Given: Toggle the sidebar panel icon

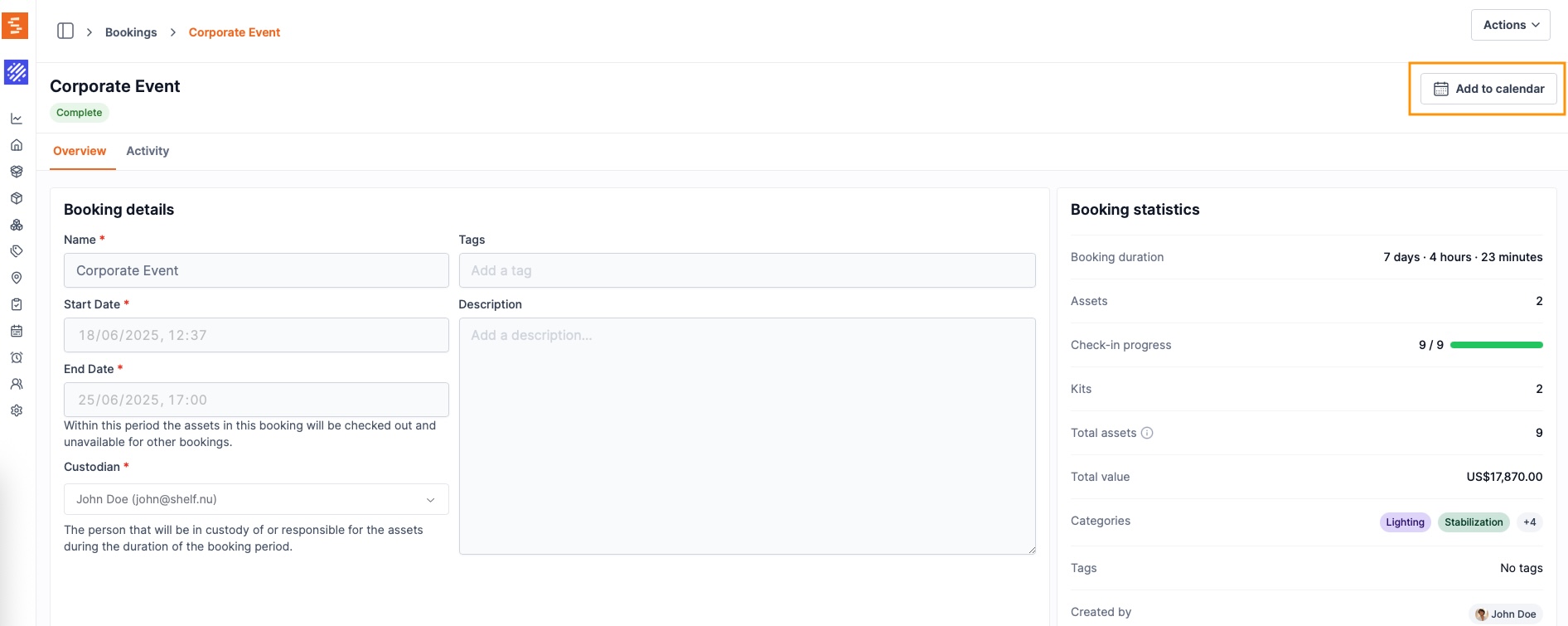Looking at the screenshot, I should pos(65,32).
